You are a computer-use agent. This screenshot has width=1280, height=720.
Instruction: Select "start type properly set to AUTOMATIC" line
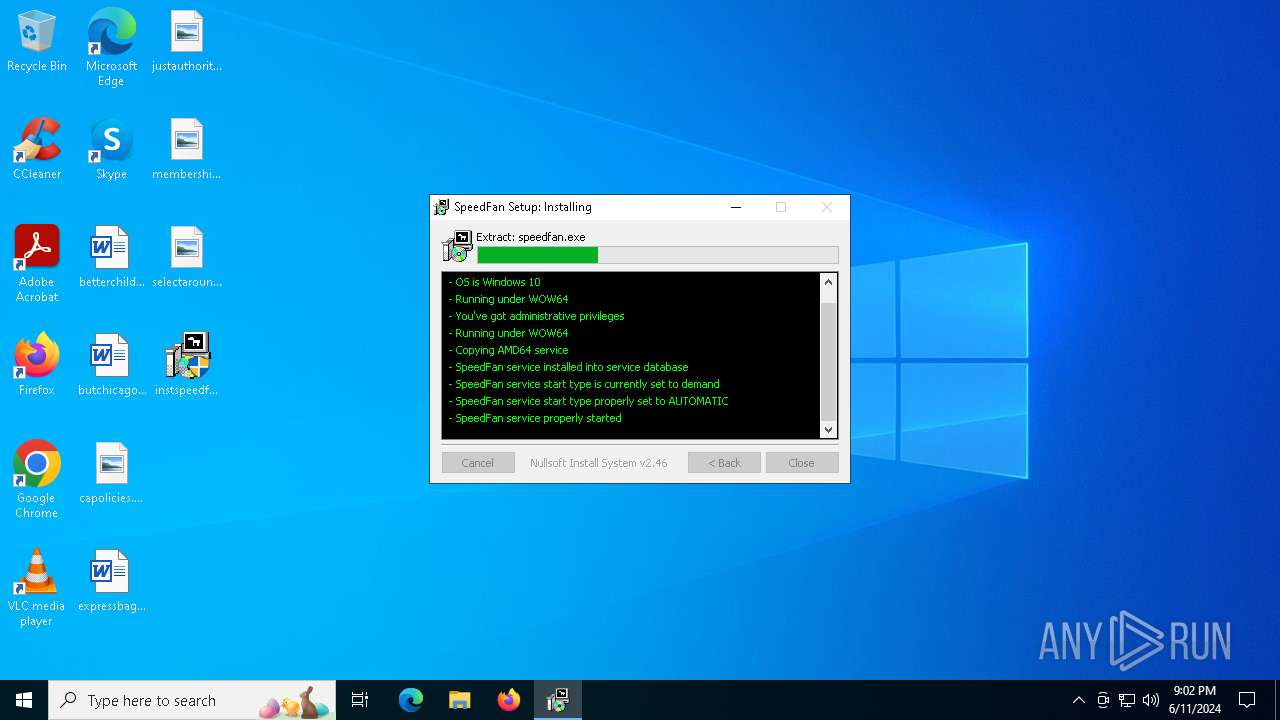coord(588,401)
